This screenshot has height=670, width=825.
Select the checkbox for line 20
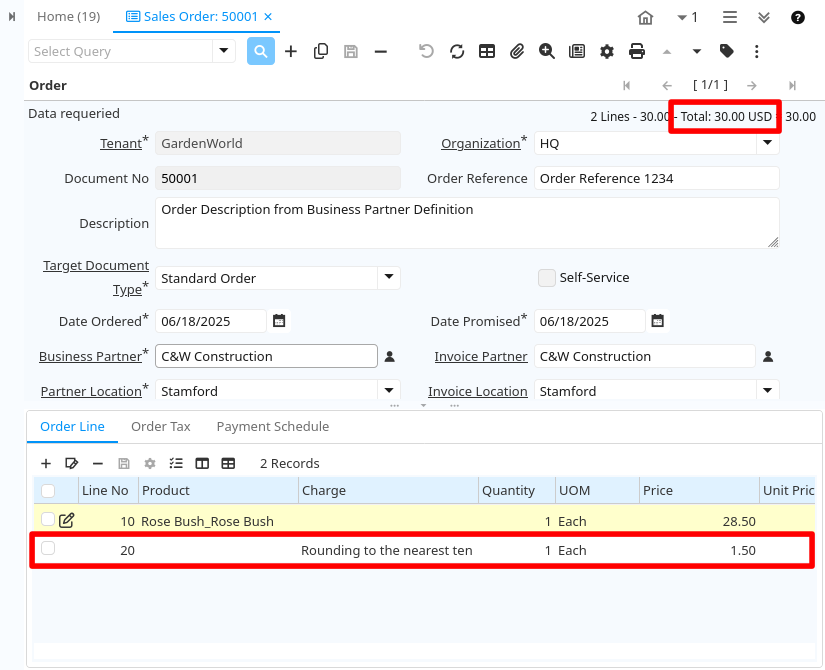(x=48, y=549)
